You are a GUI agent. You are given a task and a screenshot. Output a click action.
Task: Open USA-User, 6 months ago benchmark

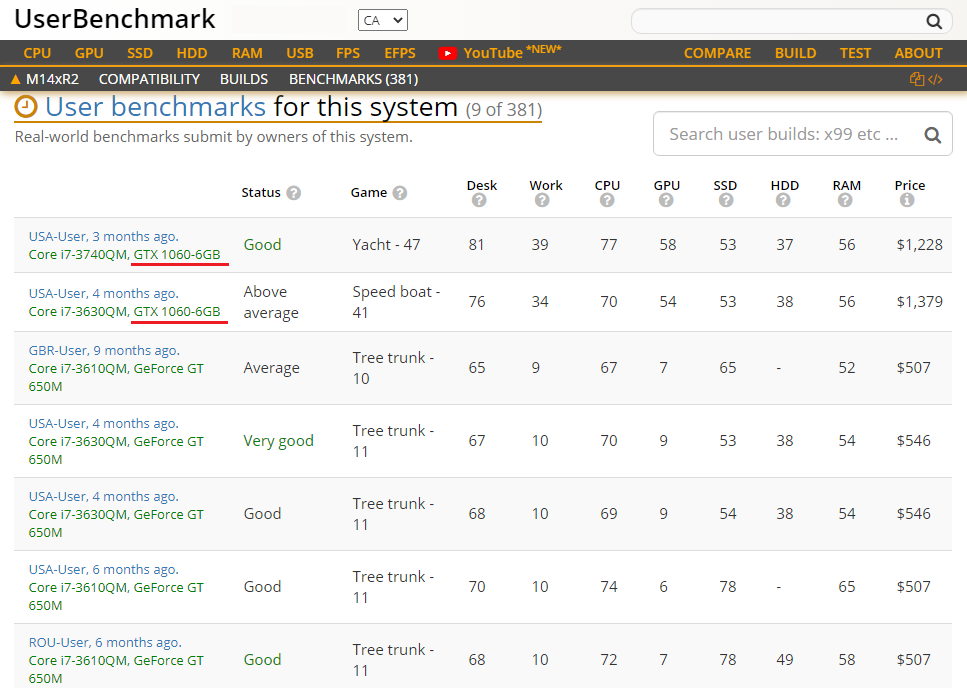click(104, 570)
